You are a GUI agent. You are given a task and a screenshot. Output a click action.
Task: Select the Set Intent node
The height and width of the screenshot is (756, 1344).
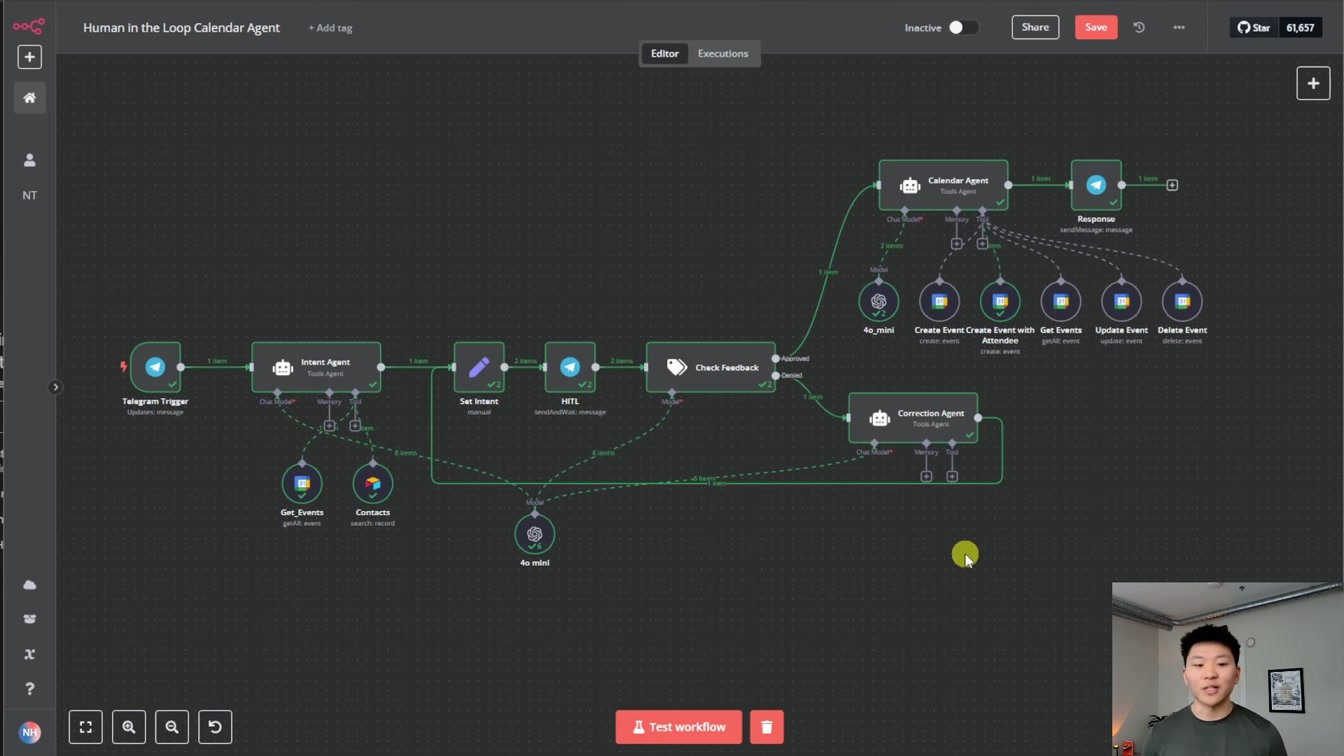click(x=479, y=367)
